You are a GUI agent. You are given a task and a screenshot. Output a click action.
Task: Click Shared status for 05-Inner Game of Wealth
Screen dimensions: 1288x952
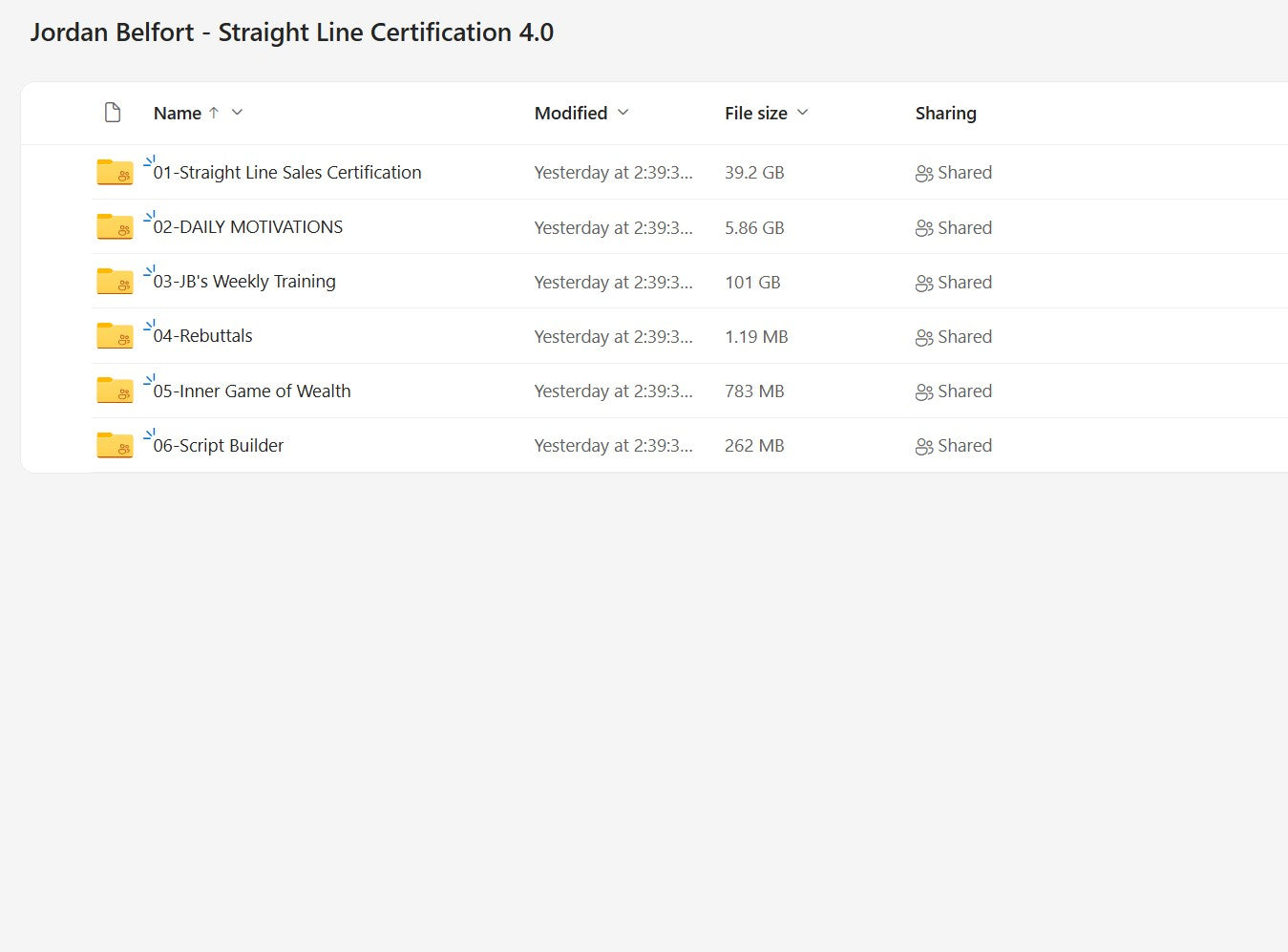click(964, 391)
